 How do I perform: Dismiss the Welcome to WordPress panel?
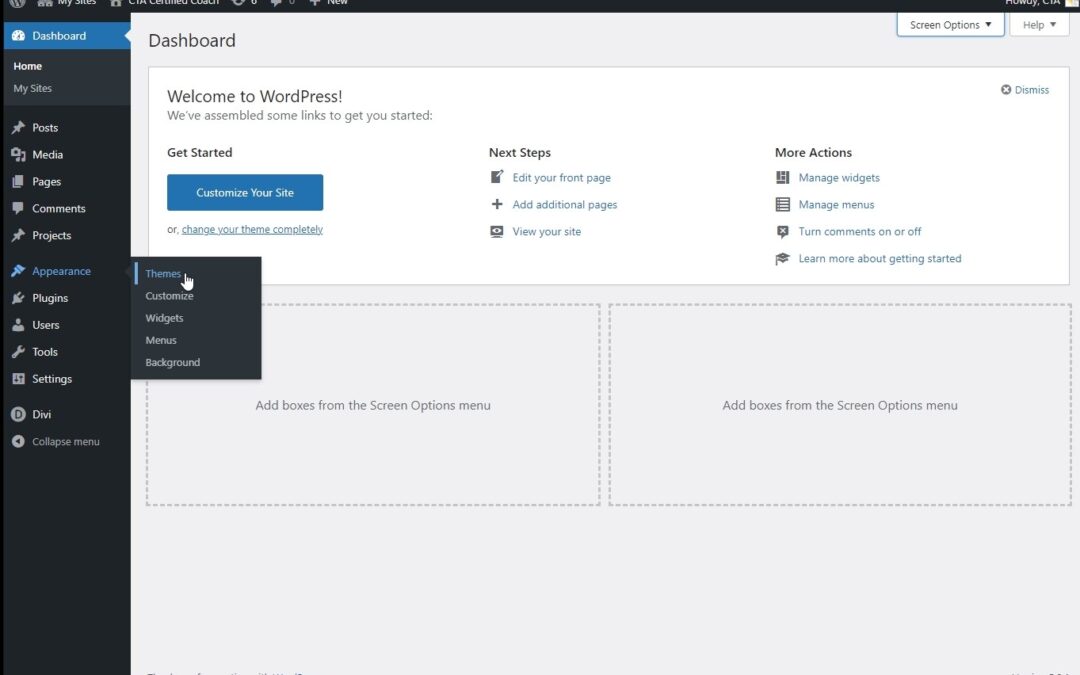point(1025,90)
